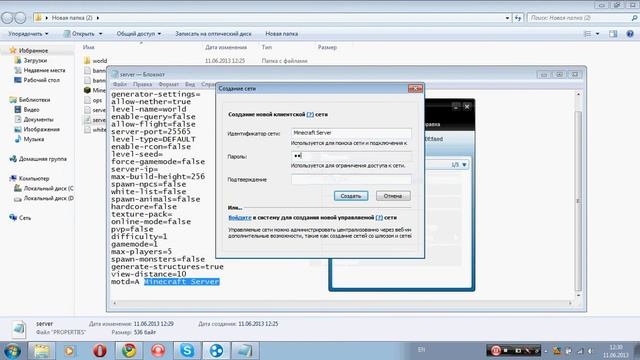Click the Войдите link in the dialog
The image size is (640, 360).
coord(240,218)
